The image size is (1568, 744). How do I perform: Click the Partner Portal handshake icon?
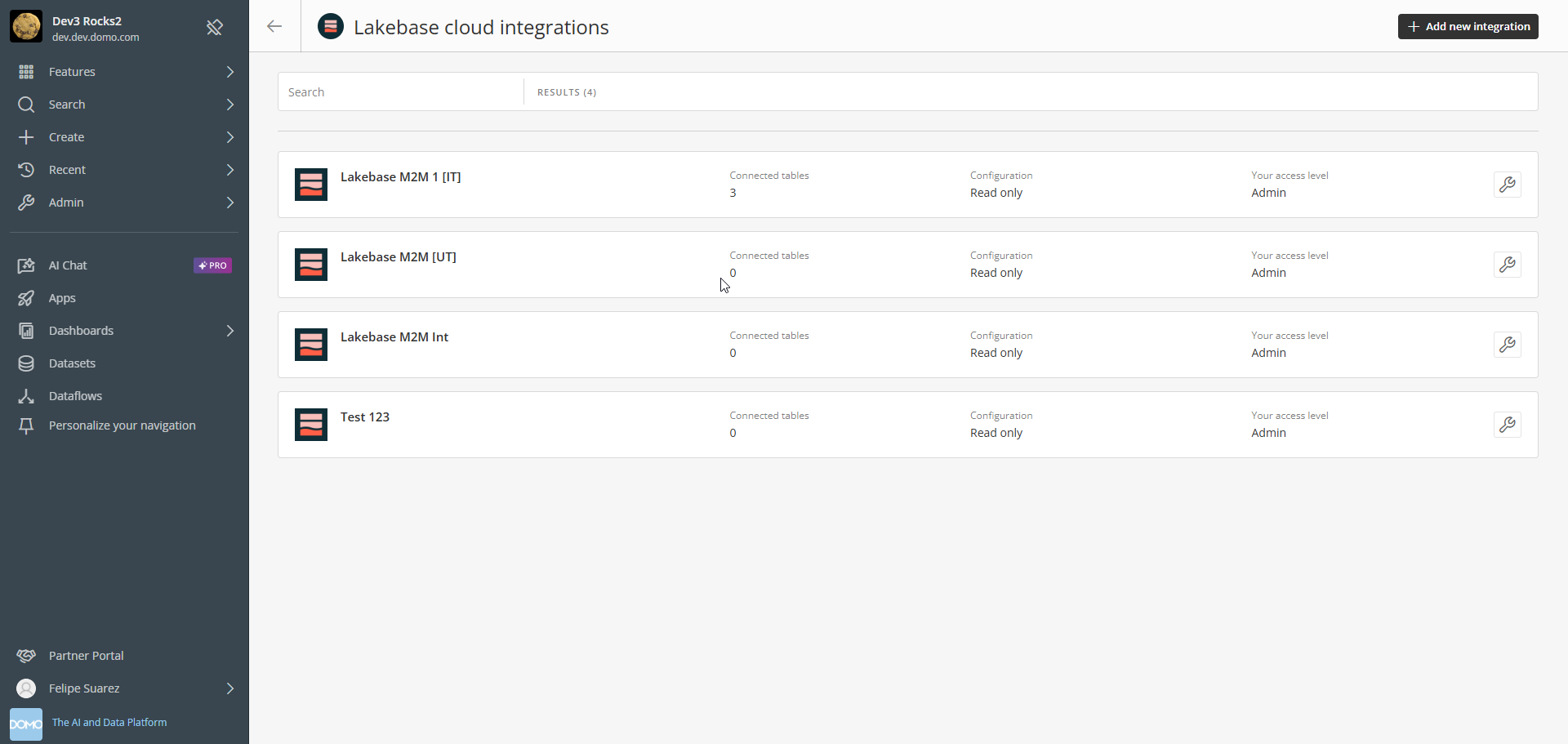point(26,656)
